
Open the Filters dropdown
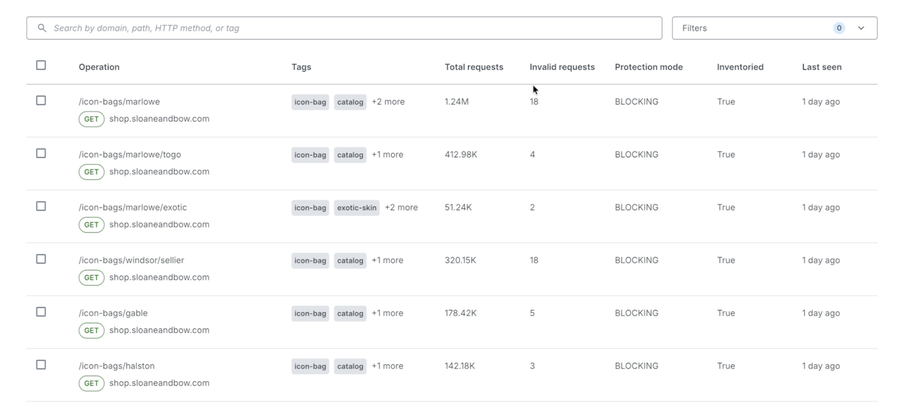click(x=774, y=28)
